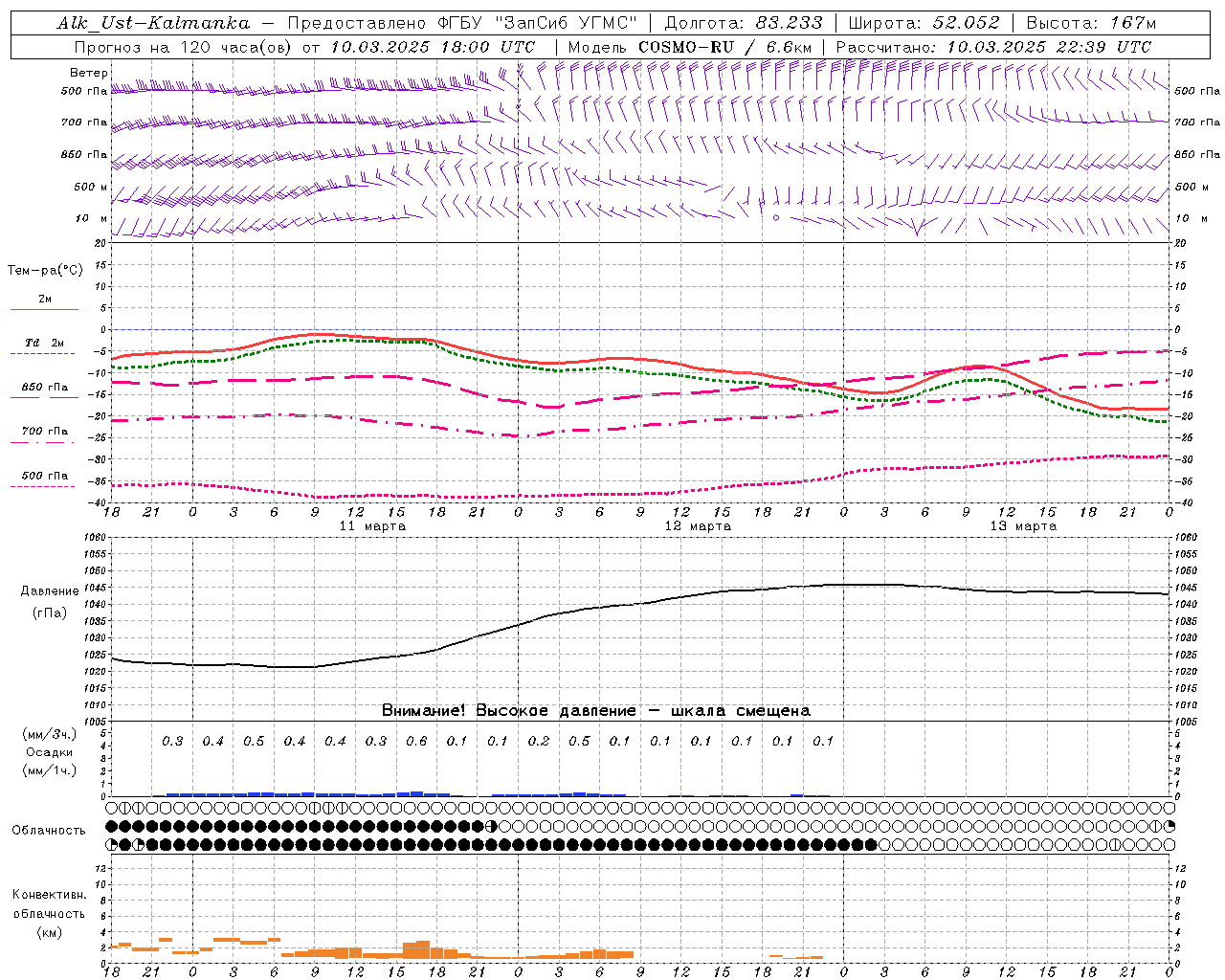Select the Долгота: 83.233 header value
This screenshot has width=1225, height=980.
click(744, 23)
